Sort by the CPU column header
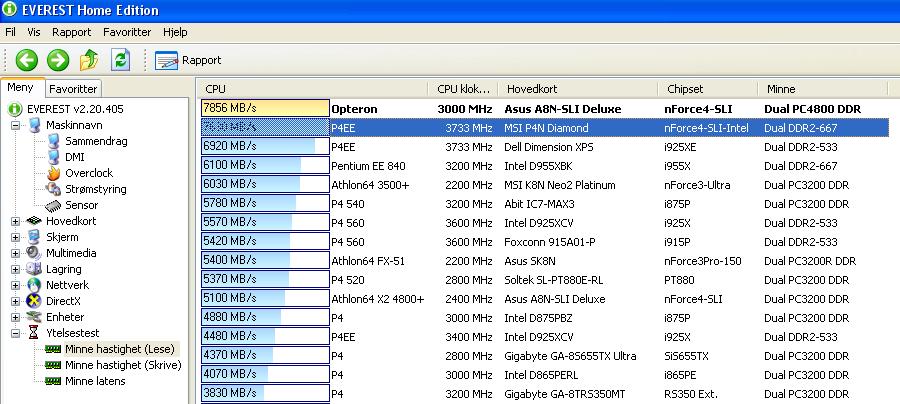This screenshot has width=900, height=404. (314, 89)
